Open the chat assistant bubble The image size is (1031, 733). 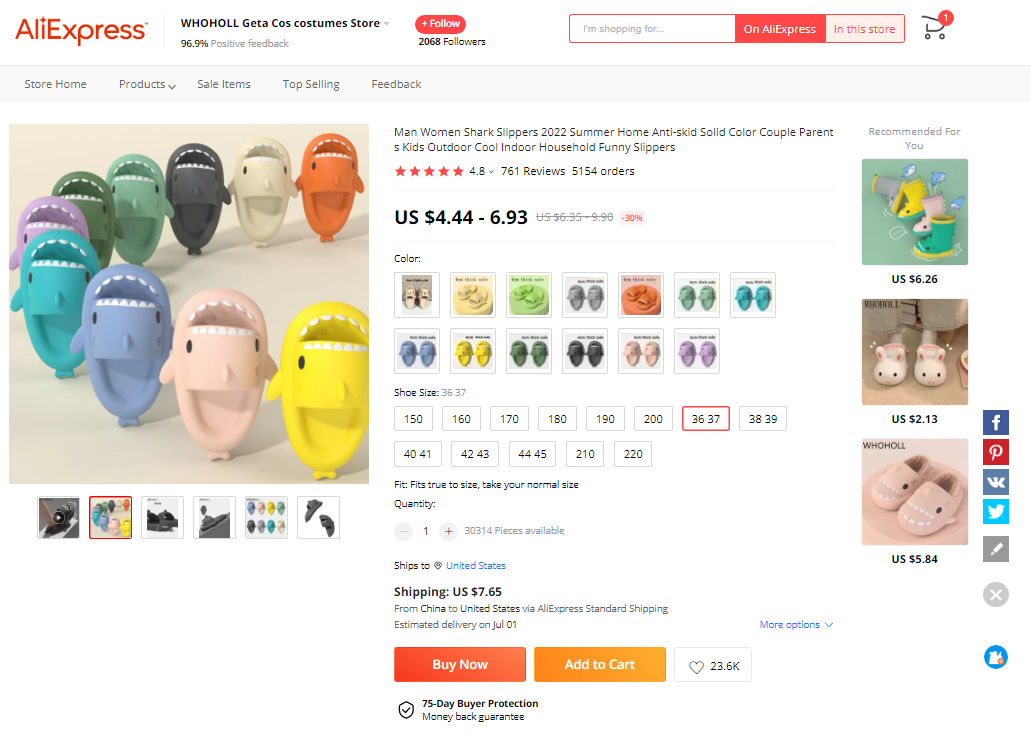(x=995, y=657)
